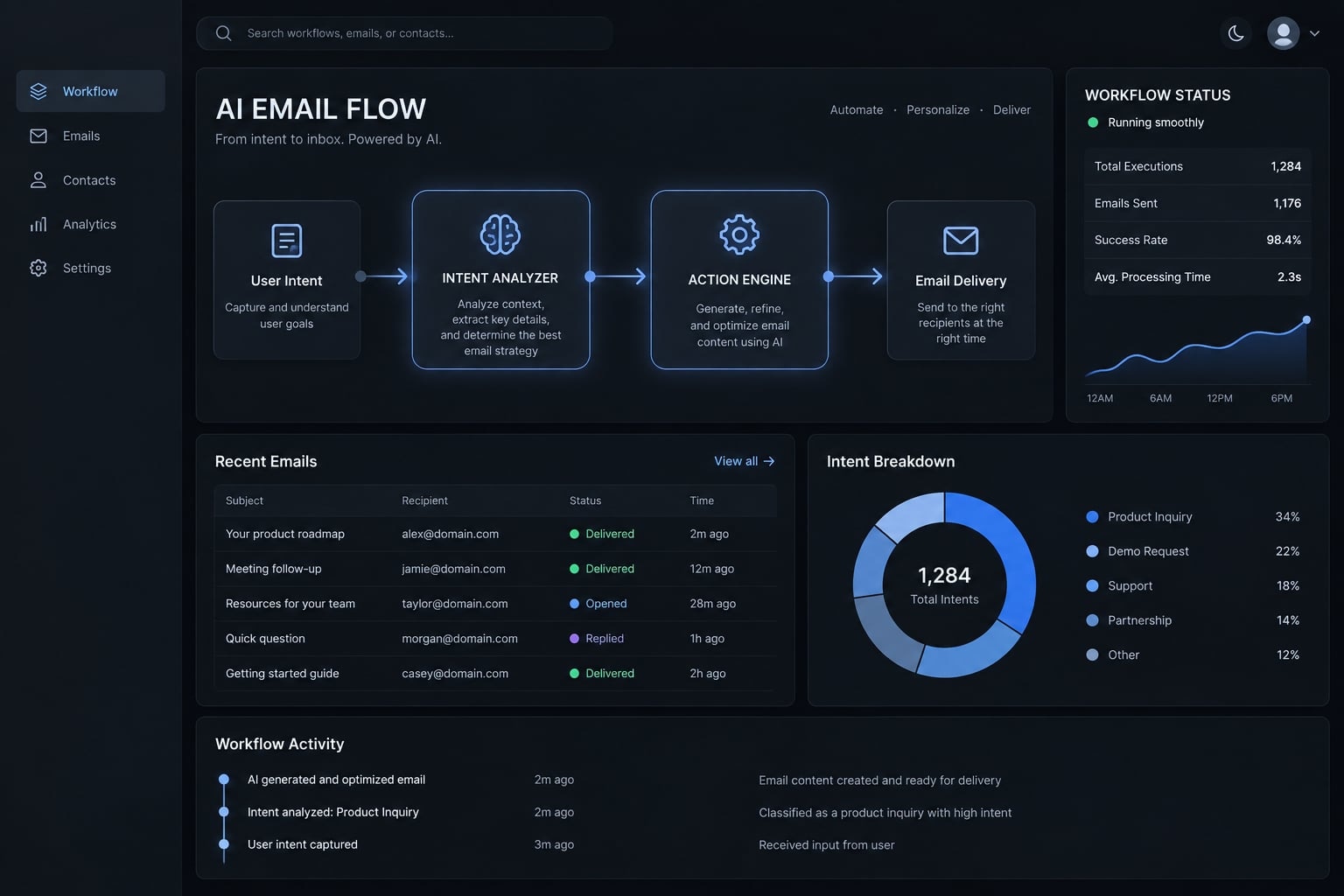Select the 'Your product roadmap' email subject
Screen dimensions: 1344x896
(285, 534)
